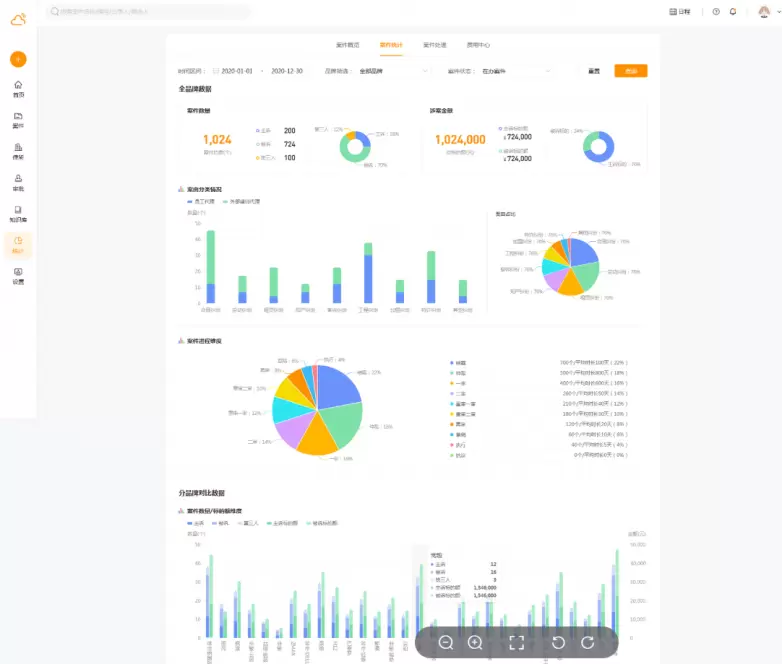
Task: Open the Home page from sidebar
Action: (x=18, y=89)
